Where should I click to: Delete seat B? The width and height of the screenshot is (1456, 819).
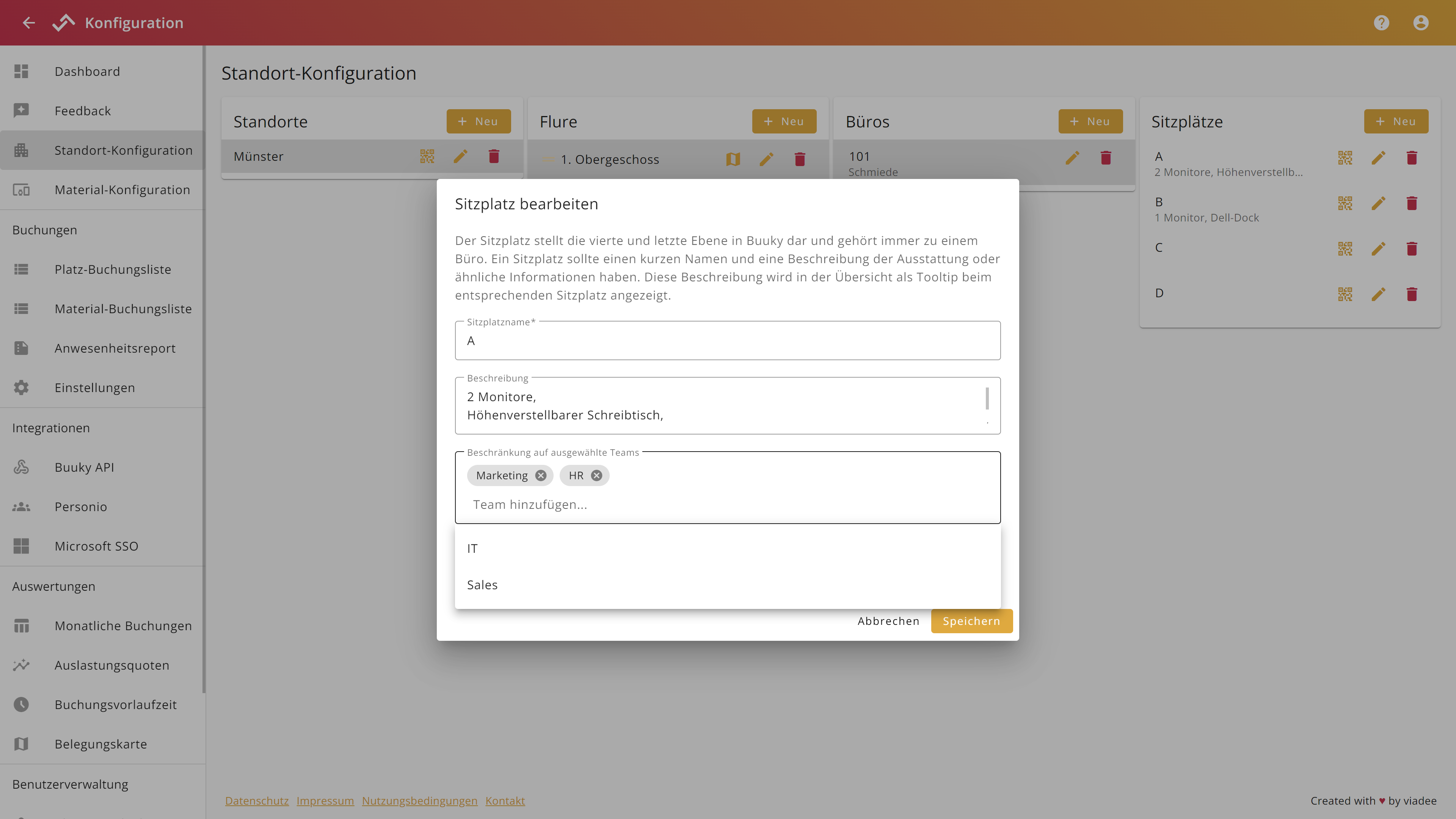pyautogui.click(x=1412, y=204)
